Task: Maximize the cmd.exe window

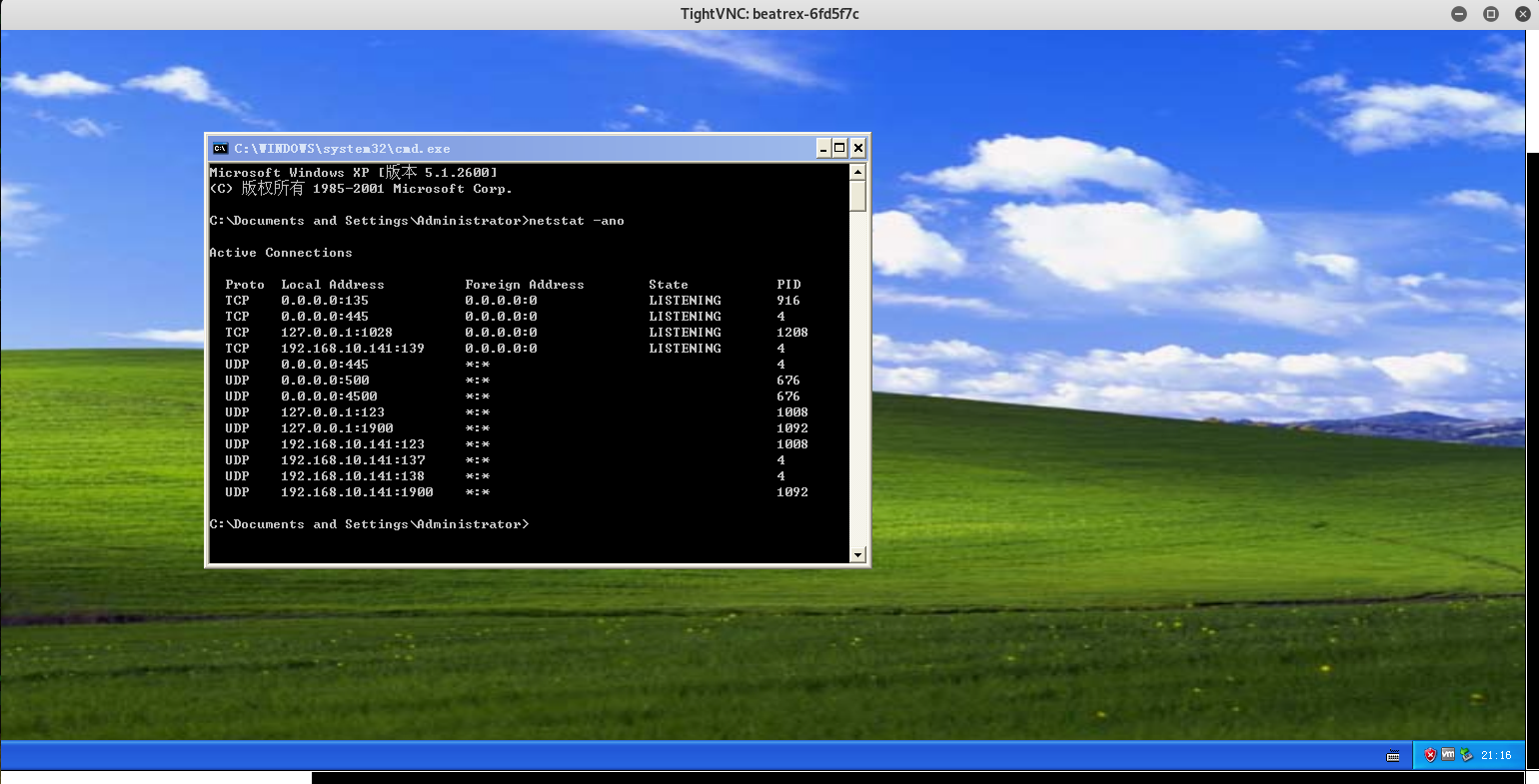Action: click(x=840, y=148)
